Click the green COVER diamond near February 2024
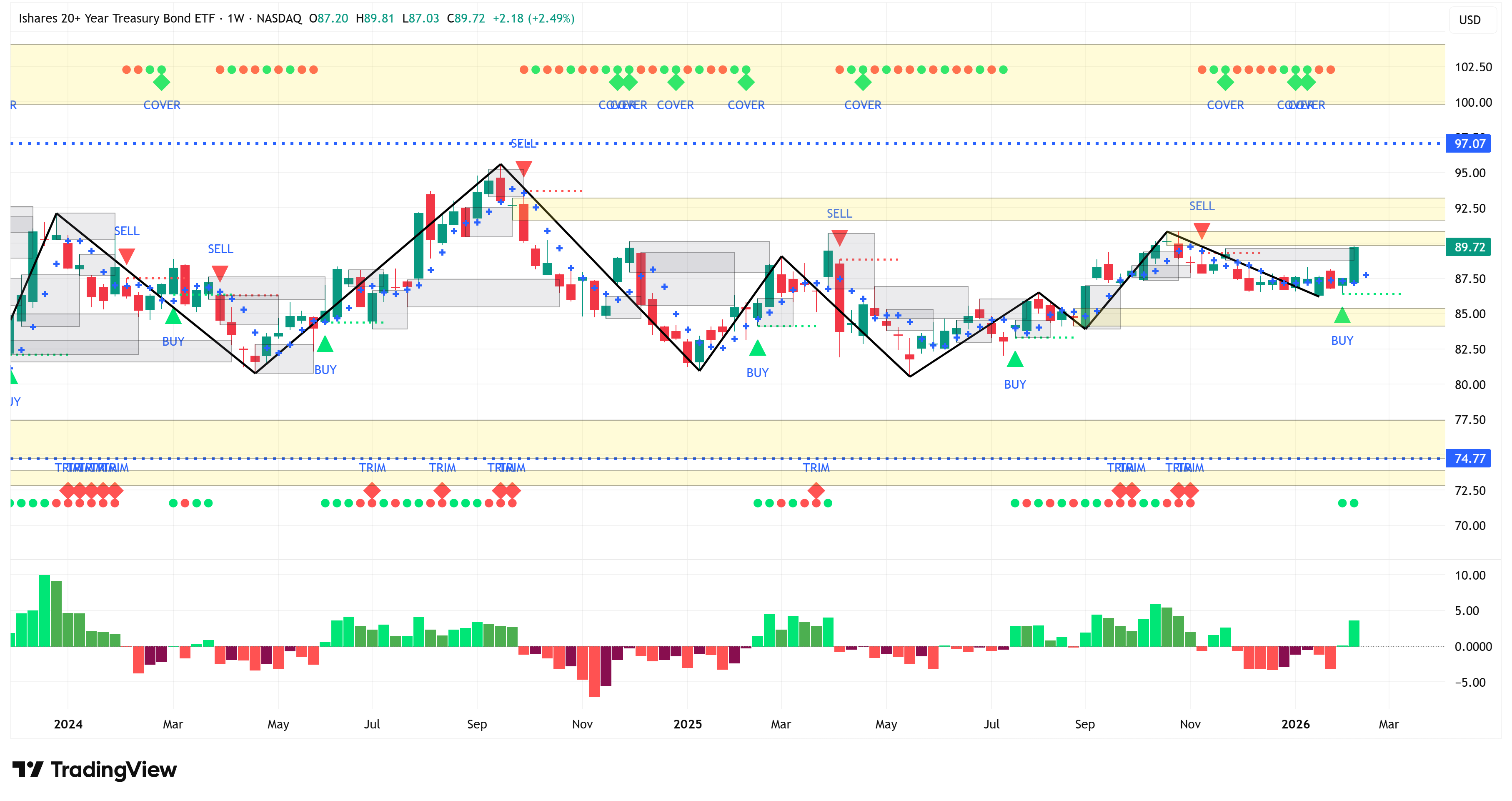This screenshot has height=801, width=1512. [161, 82]
